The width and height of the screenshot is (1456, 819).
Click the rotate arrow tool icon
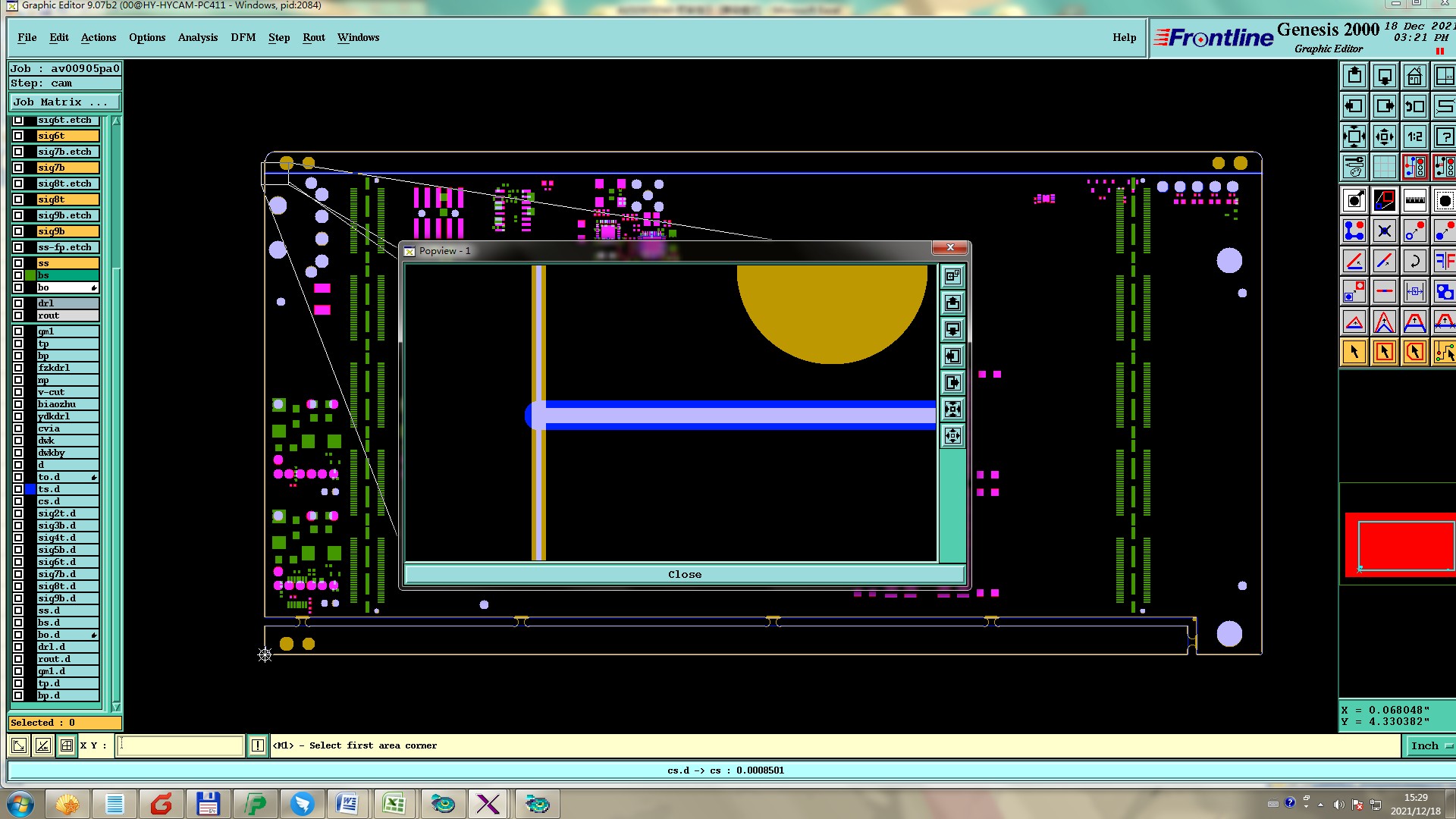tap(1414, 262)
